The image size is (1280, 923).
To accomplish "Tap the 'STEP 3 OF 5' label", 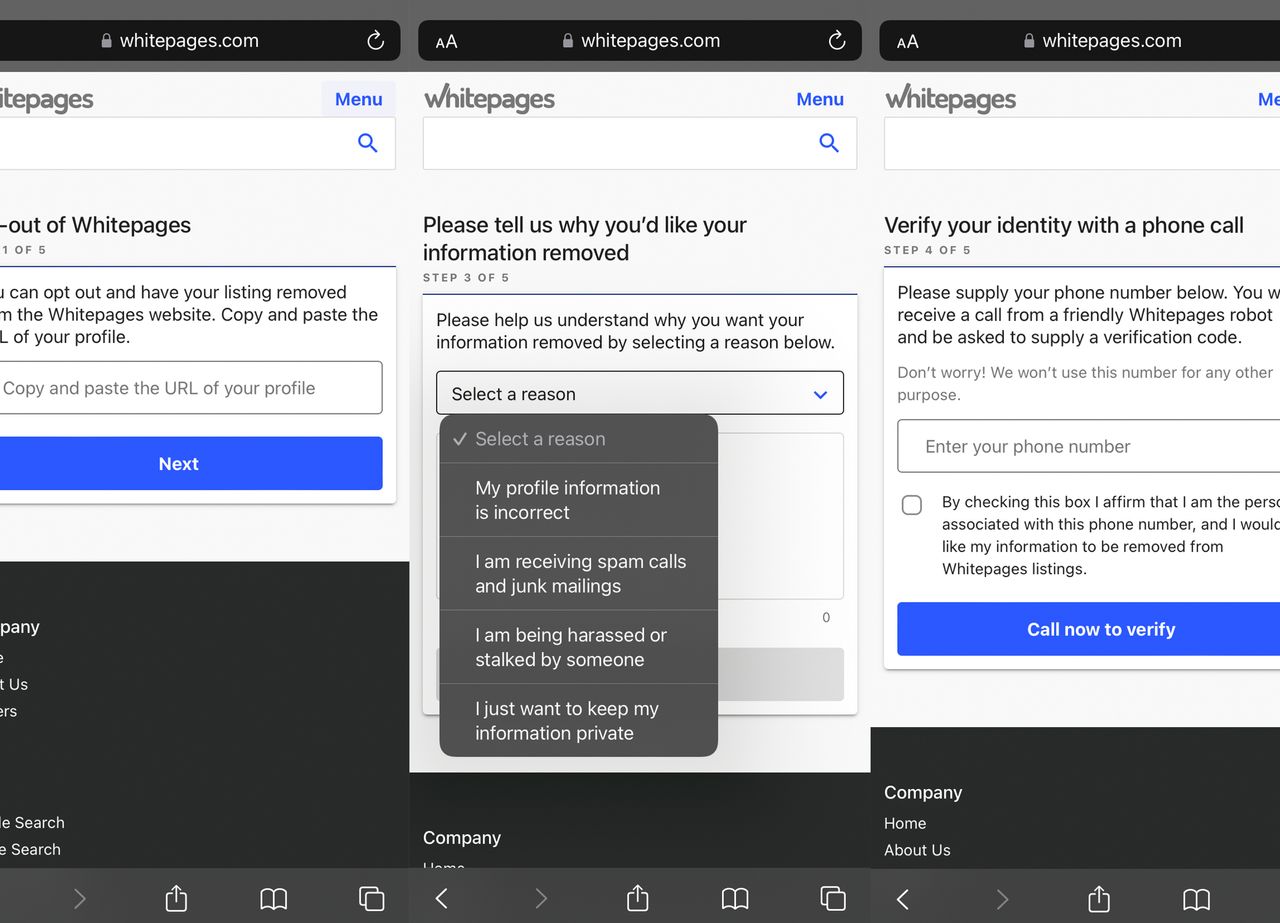I will coord(466,277).
